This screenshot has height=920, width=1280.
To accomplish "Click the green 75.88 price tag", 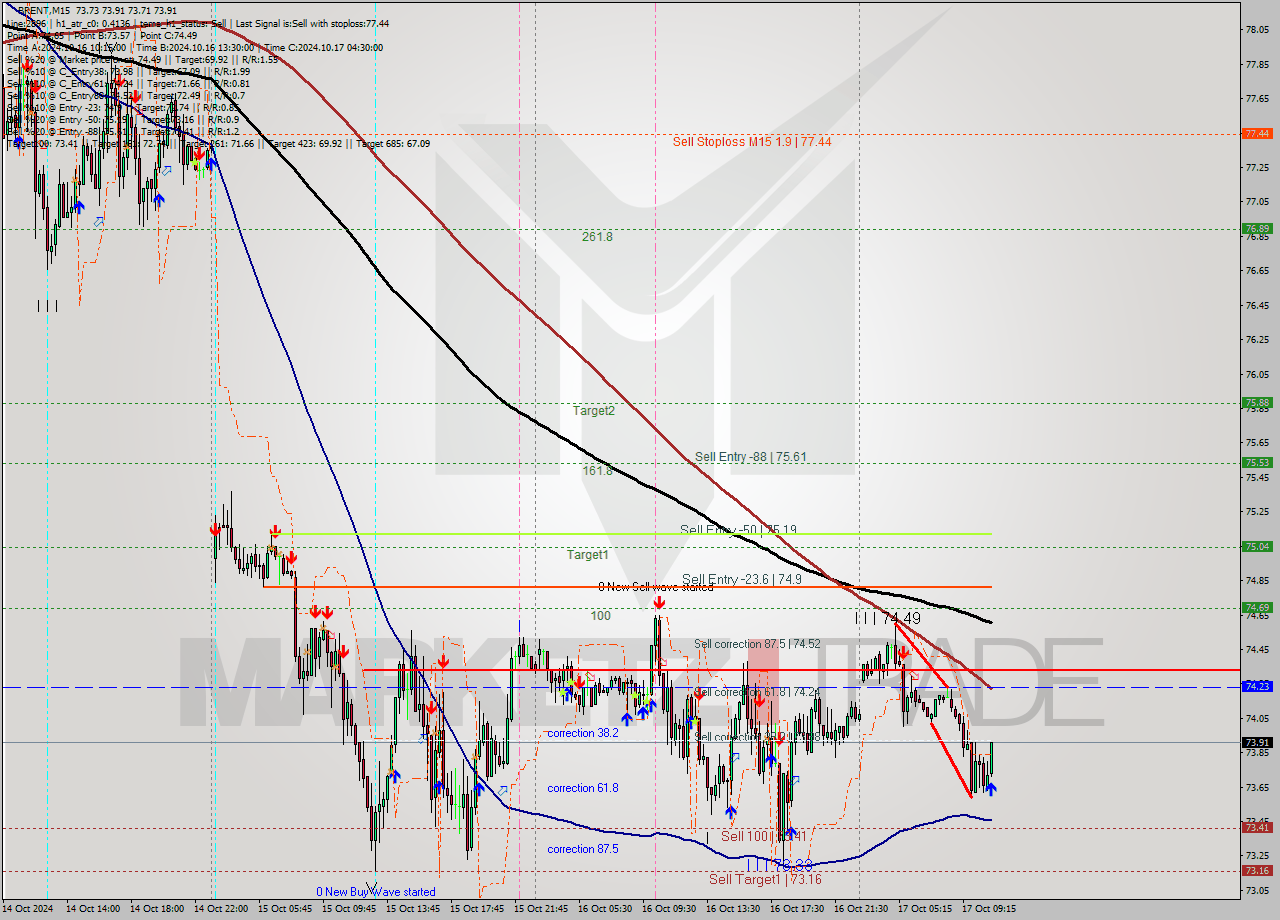I will pos(1258,403).
